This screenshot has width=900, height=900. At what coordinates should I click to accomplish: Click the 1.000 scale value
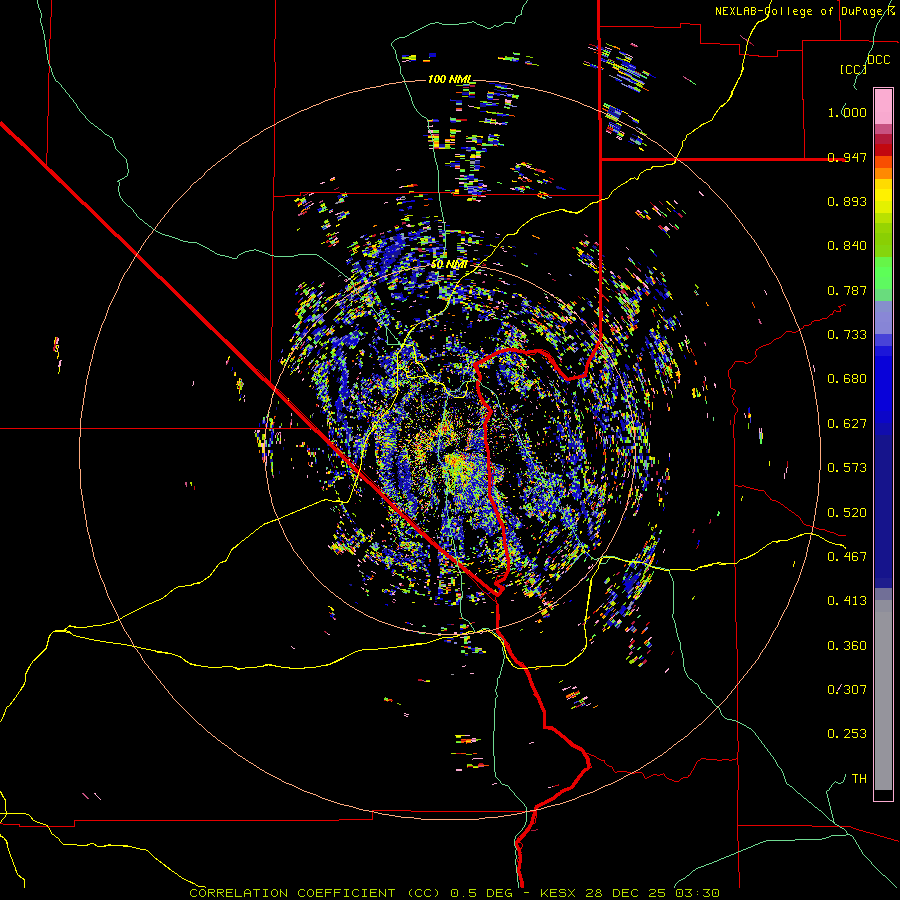click(x=847, y=112)
